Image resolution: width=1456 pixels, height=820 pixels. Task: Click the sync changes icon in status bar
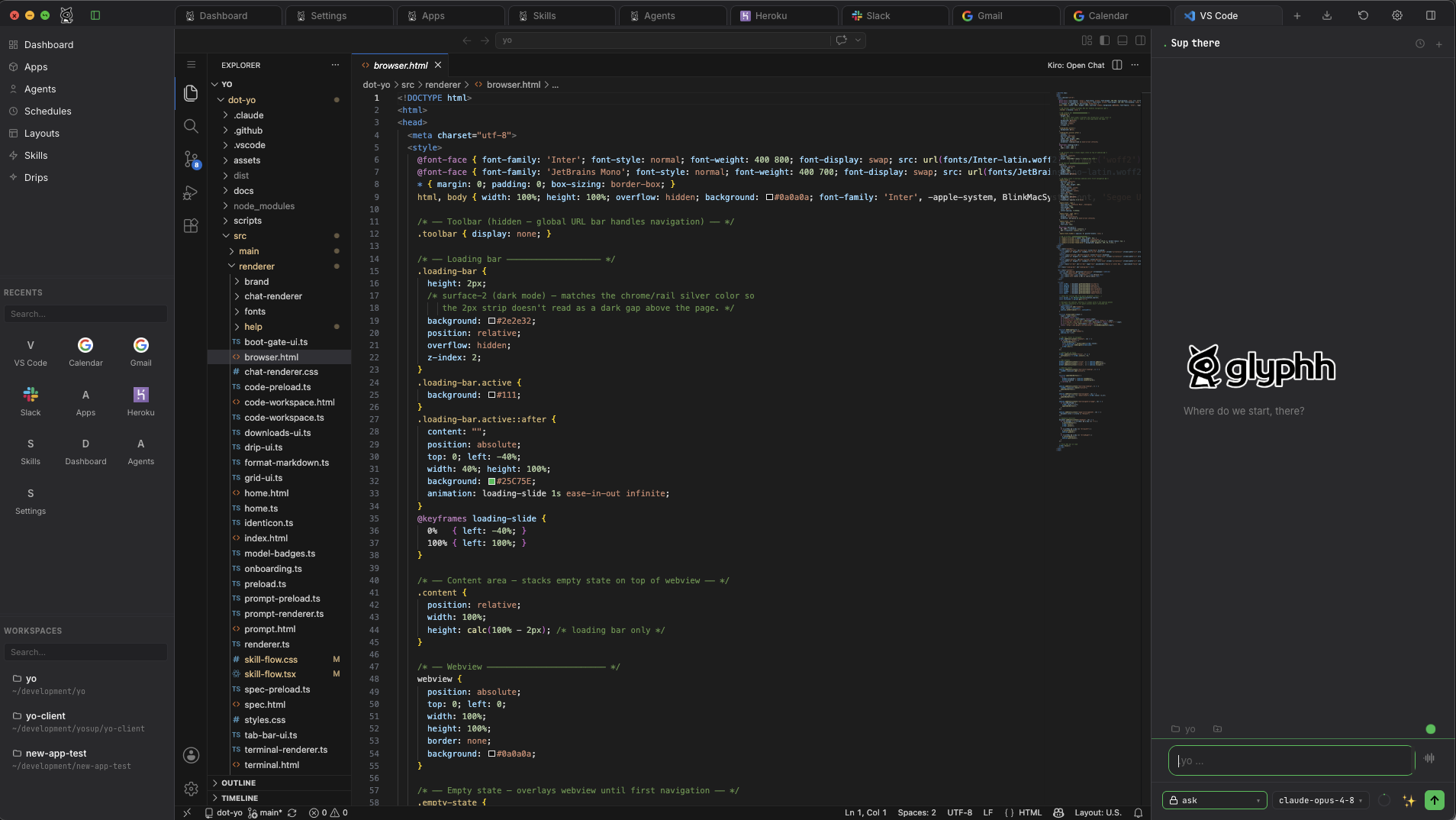pyautogui.click(x=292, y=812)
